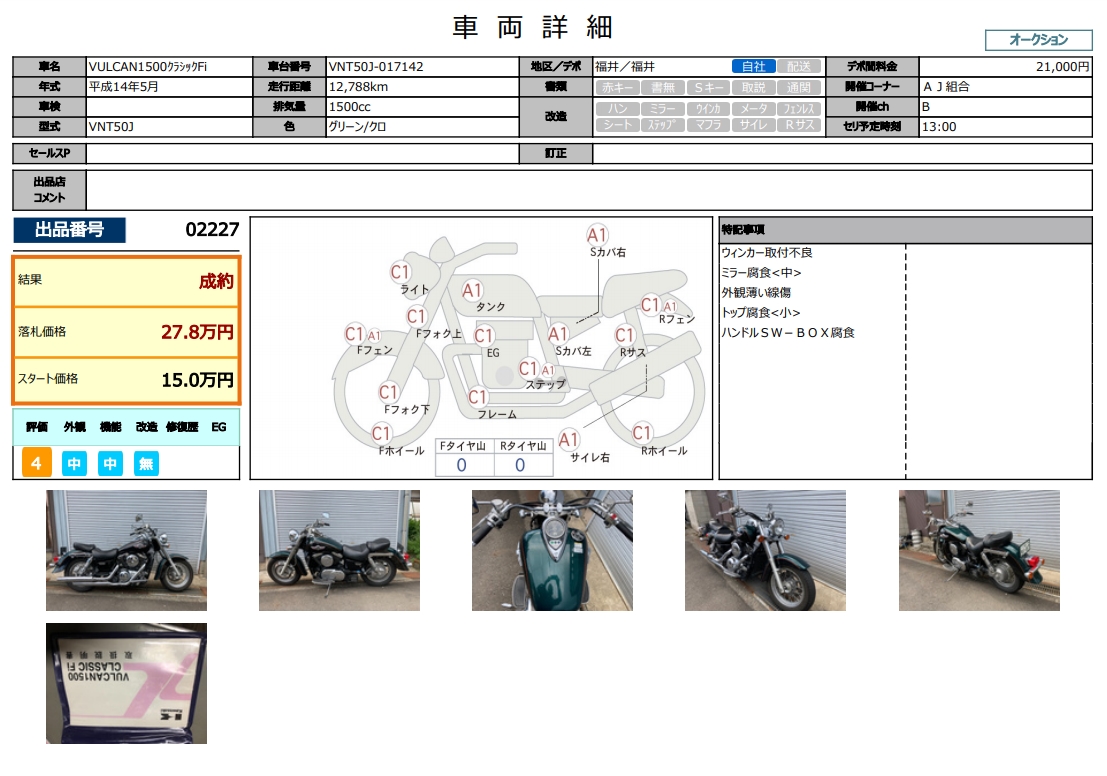Click the ミラー腐食<中> note

click(x=761, y=273)
